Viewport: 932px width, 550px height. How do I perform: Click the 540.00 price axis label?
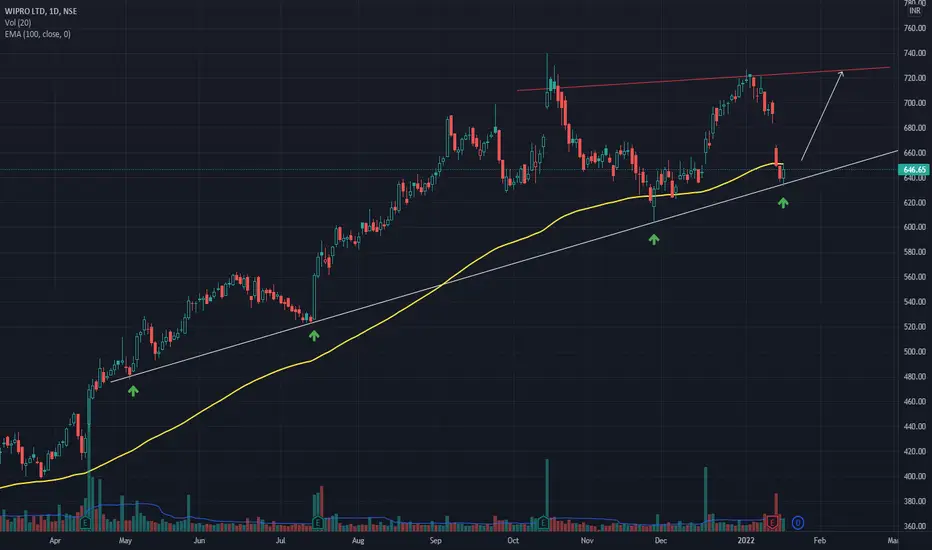pyautogui.click(x=914, y=302)
